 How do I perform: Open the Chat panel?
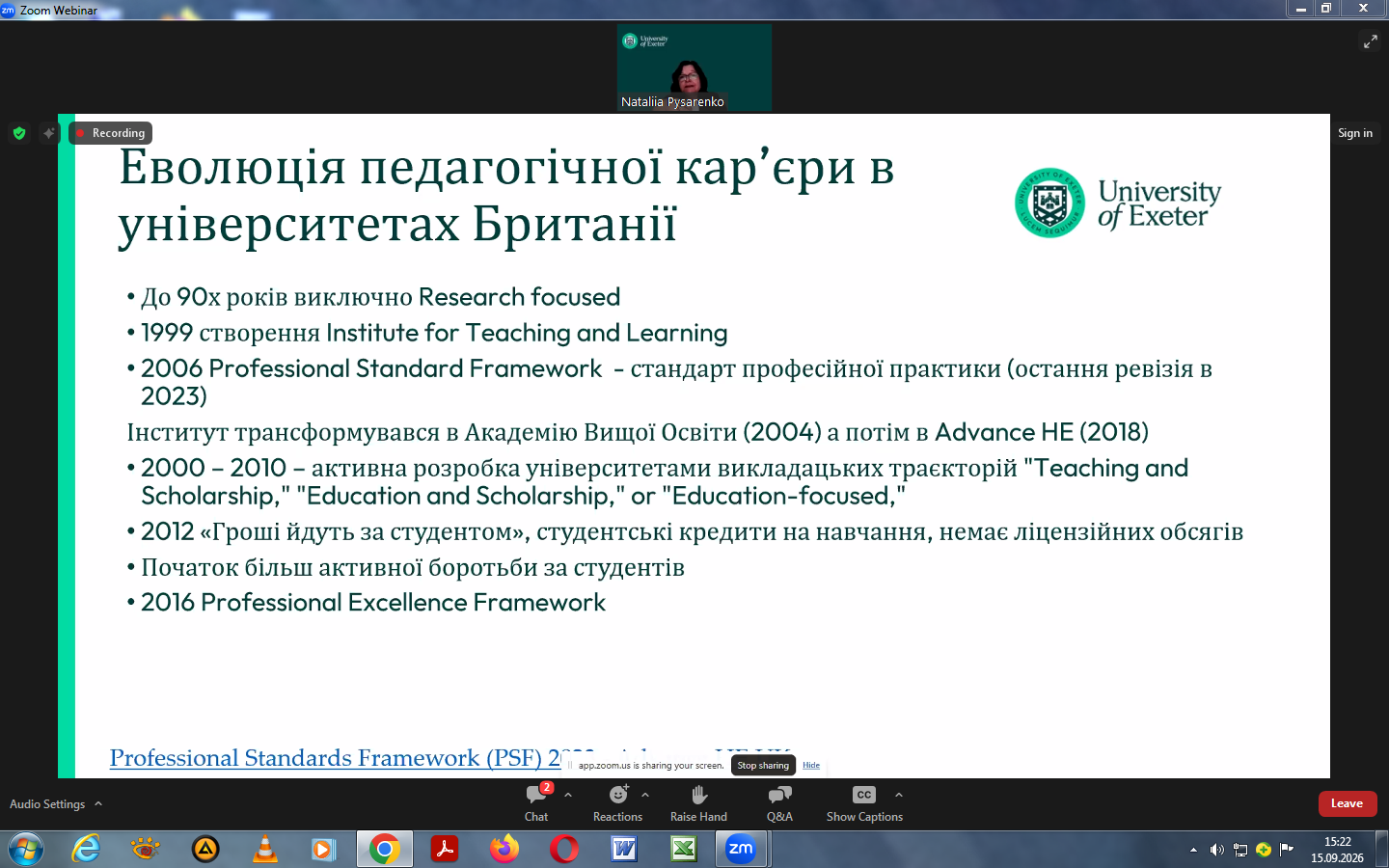point(536,803)
